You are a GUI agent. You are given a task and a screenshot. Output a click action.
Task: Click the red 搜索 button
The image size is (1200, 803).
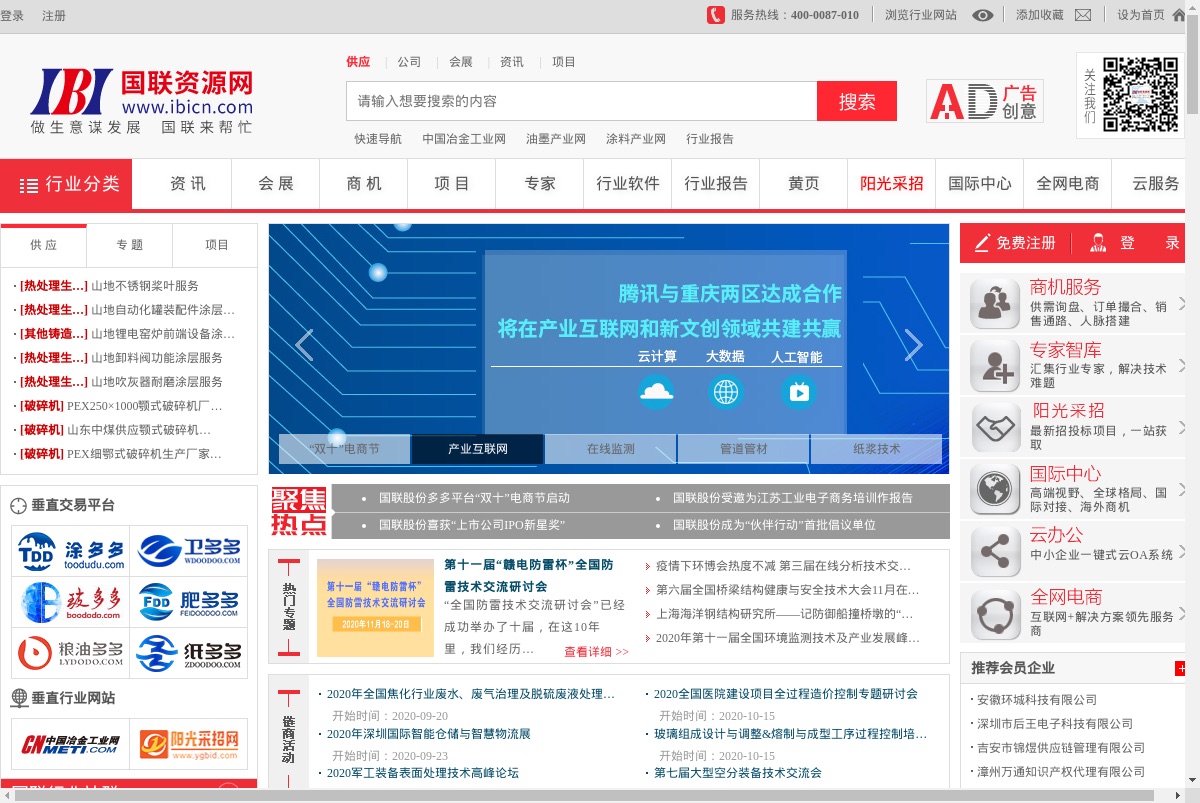click(x=857, y=101)
